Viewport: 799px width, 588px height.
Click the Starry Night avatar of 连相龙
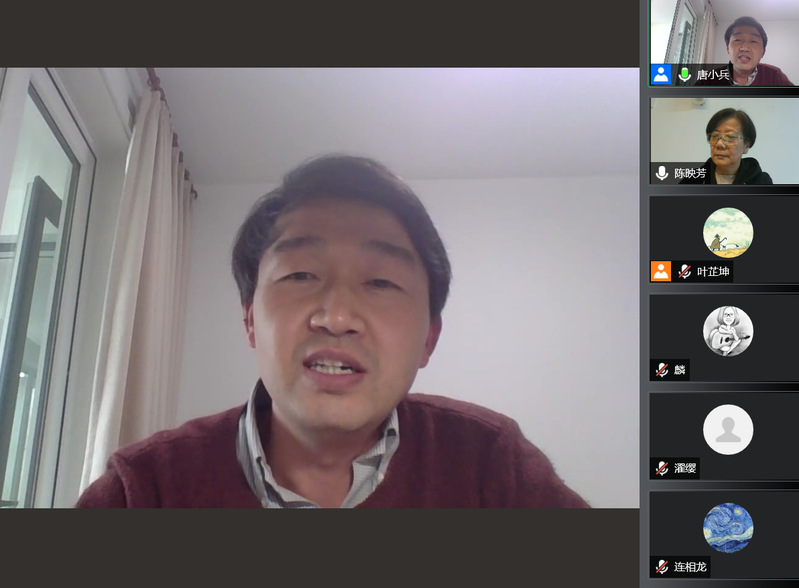pyautogui.click(x=727, y=527)
